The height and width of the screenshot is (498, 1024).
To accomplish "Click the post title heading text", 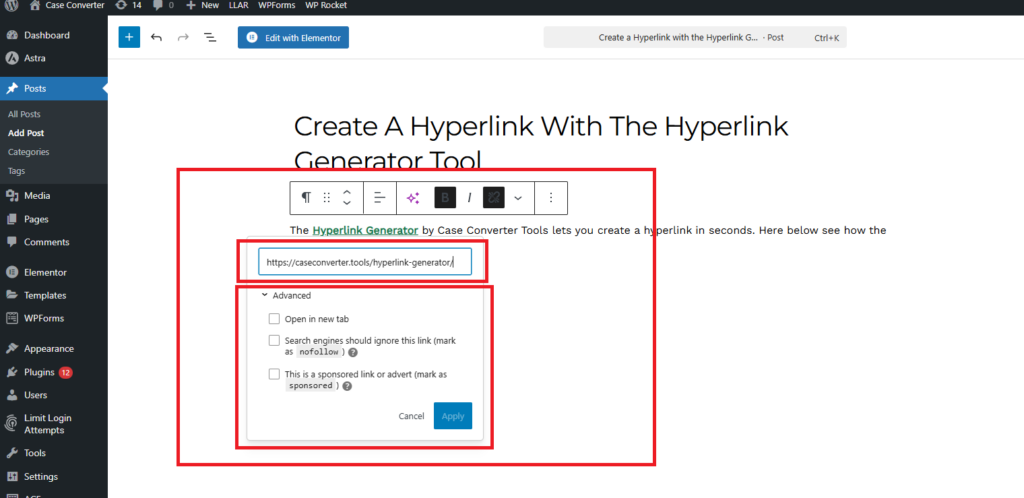I will [x=541, y=143].
